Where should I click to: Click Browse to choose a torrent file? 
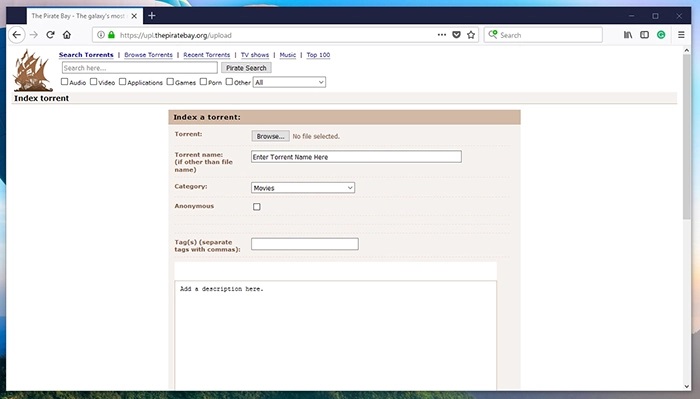(271, 136)
